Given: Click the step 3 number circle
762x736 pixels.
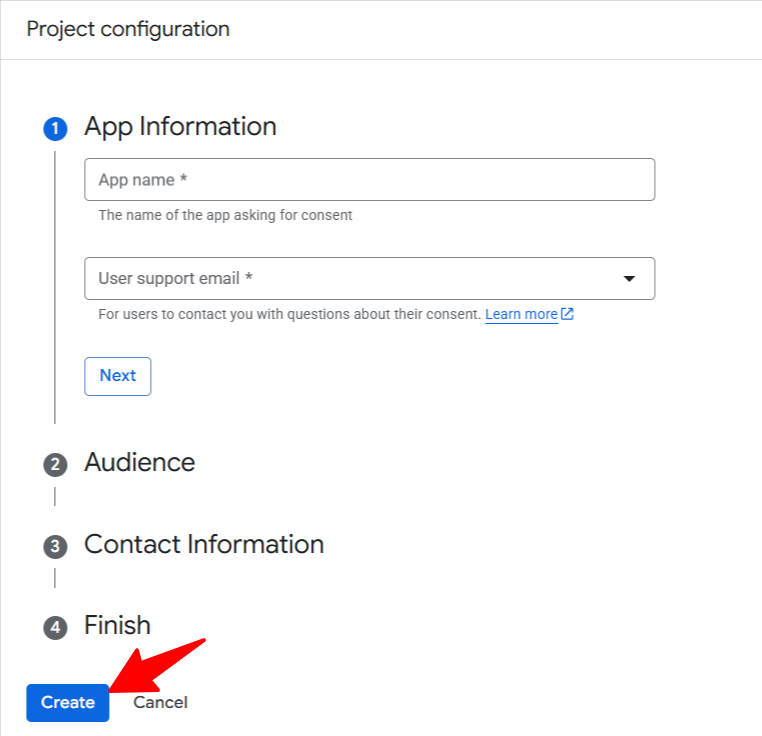Looking at the screenshot, I should tap(55, 547).
